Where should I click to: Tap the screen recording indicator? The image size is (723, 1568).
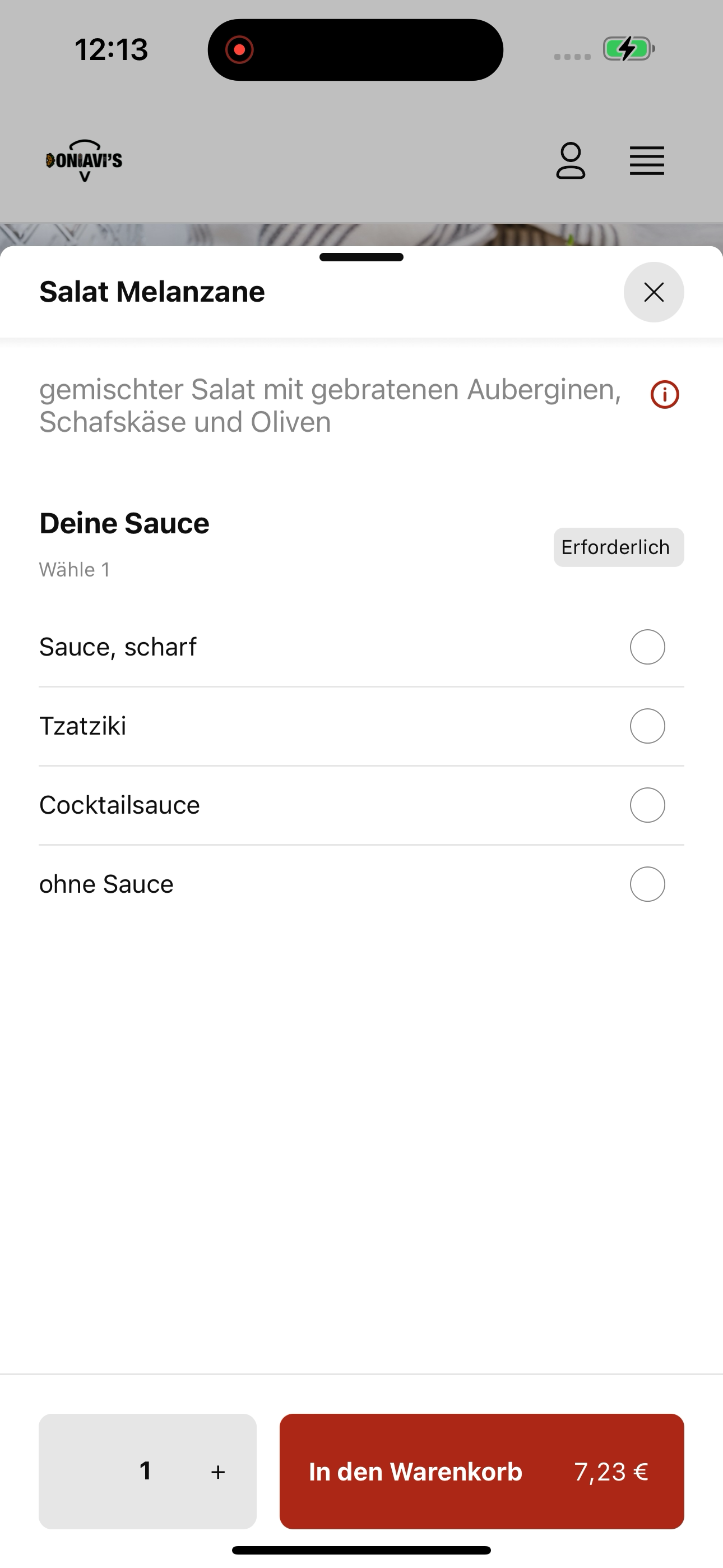pyautogui.click(x=239, y=49)
